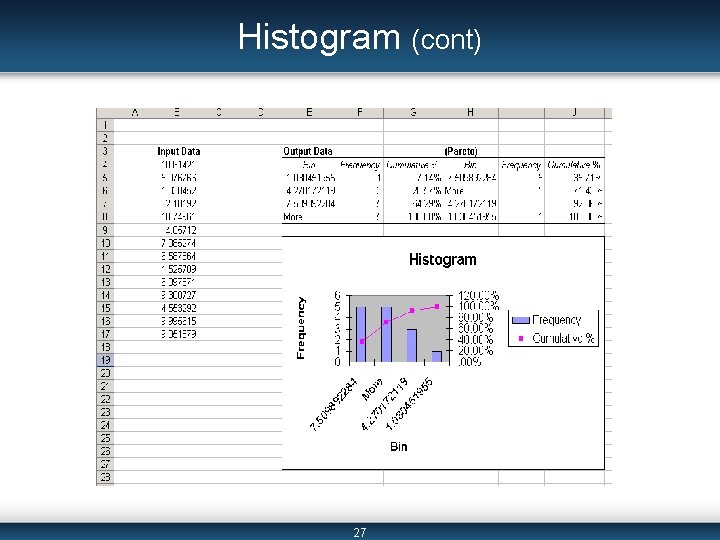Select the input data value in row 12
This screenshot has height=540, width=720.
pos(179,269)
